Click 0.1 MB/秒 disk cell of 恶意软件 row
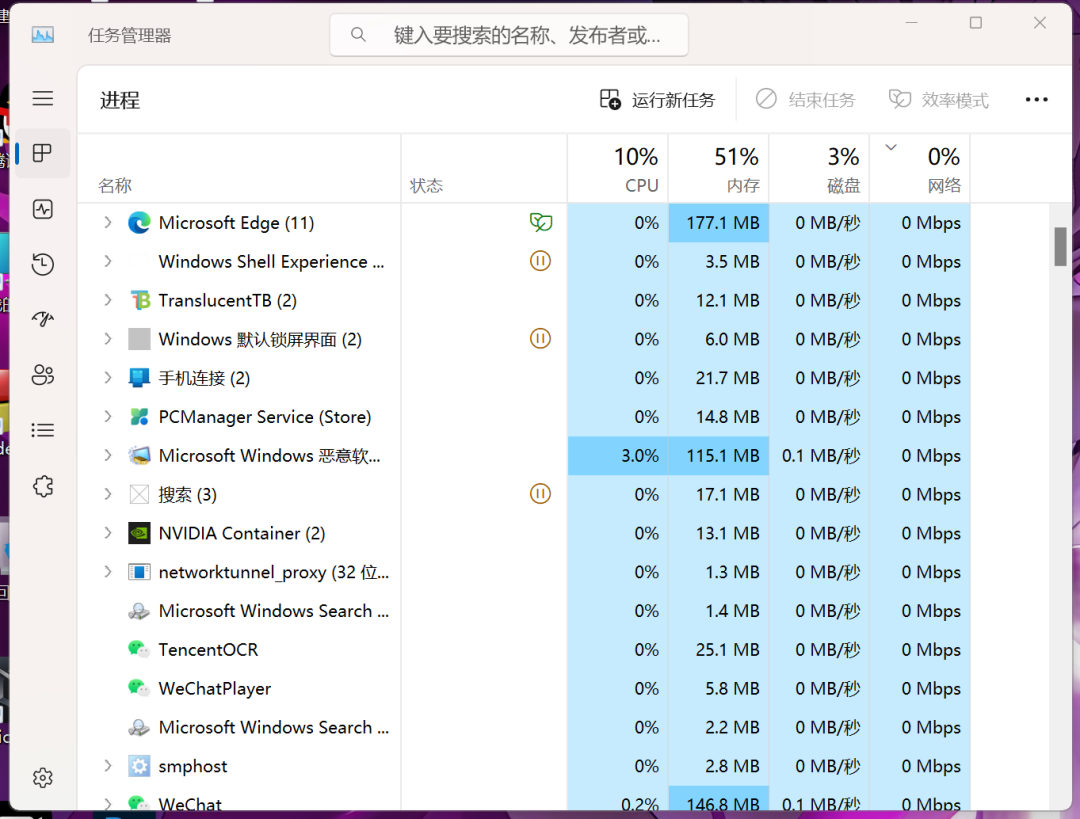 click(x=819, y=455)
